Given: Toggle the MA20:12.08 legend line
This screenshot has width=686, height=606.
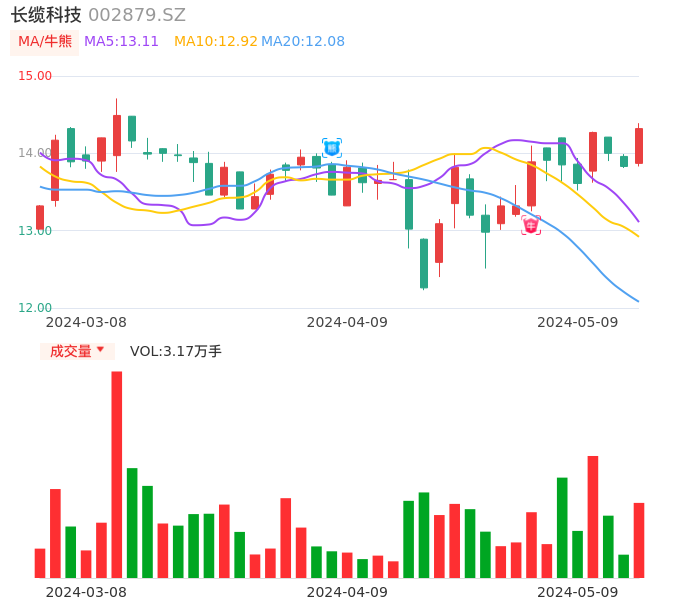Looking at the screenshot, I should (x=303, y=42).
